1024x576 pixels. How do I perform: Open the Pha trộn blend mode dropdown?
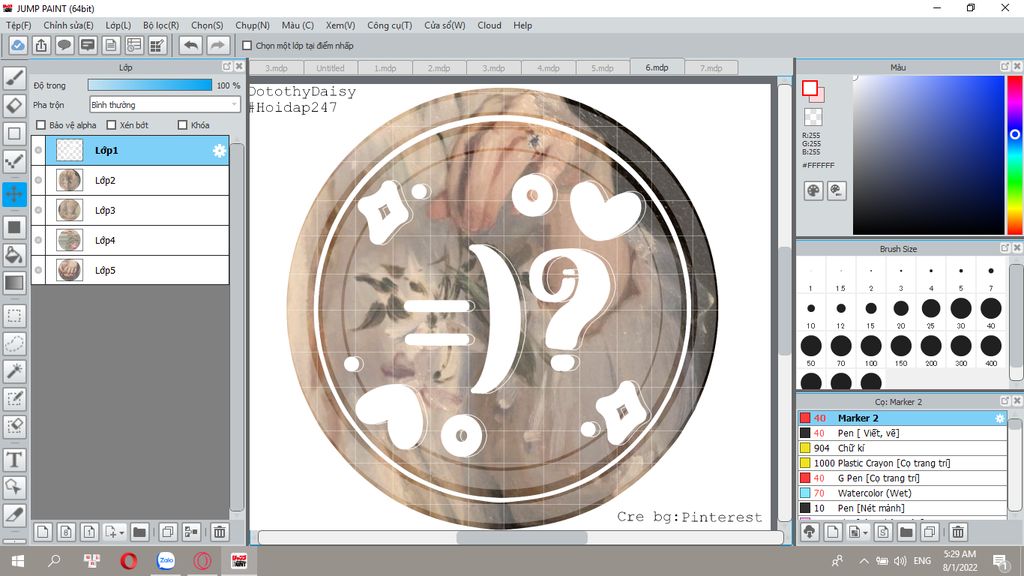click(x=165, y=104)
